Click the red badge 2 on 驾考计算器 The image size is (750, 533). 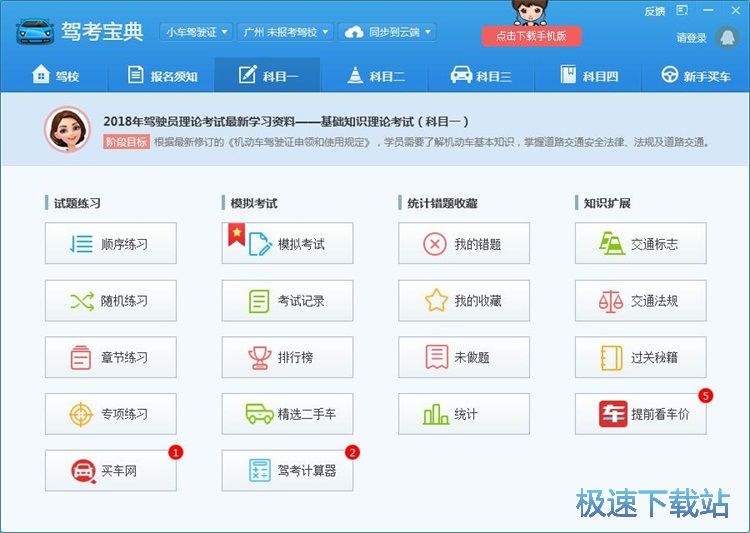[x=353, y=452]
